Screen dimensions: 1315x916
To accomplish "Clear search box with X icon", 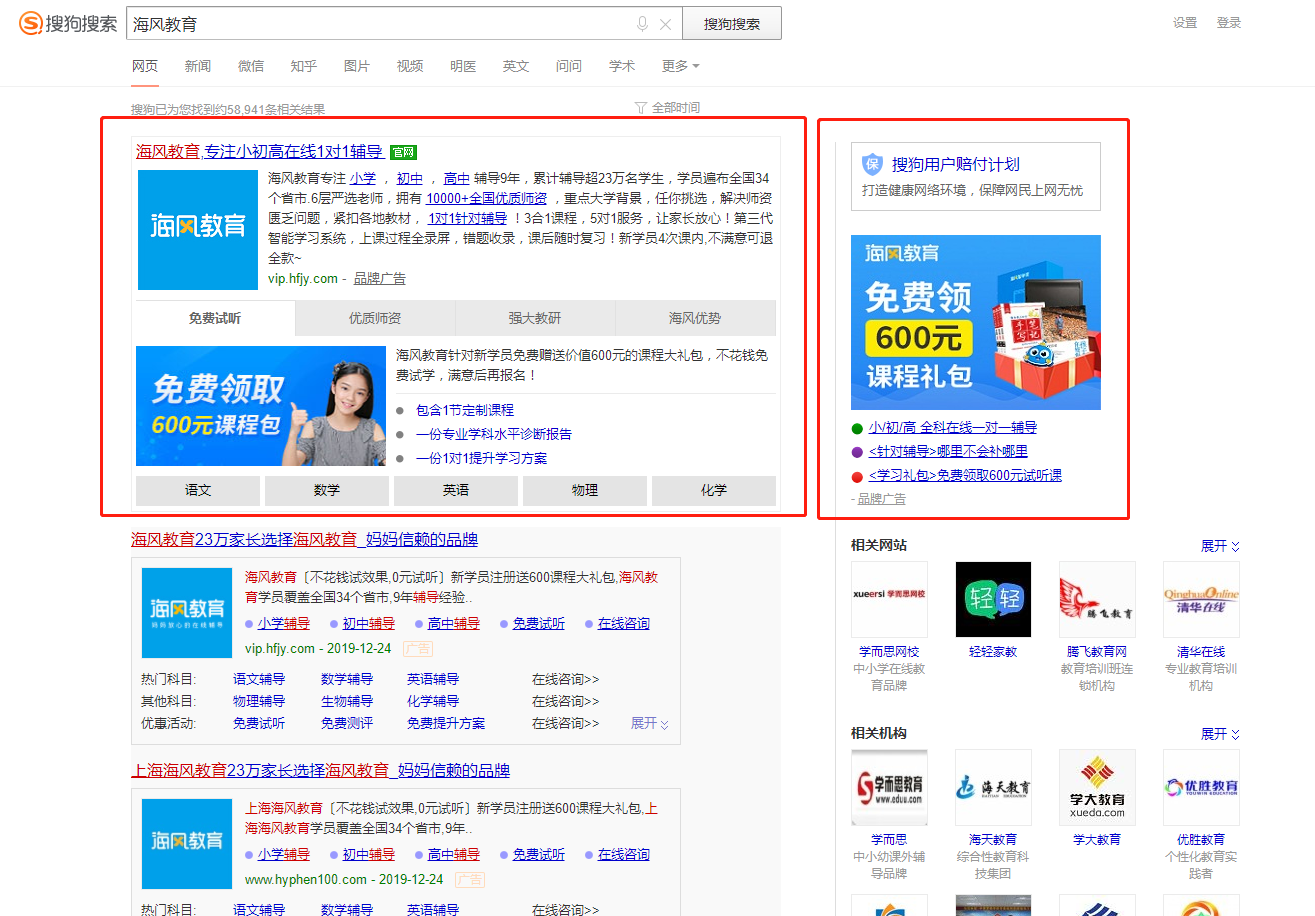I will (665, 24).
